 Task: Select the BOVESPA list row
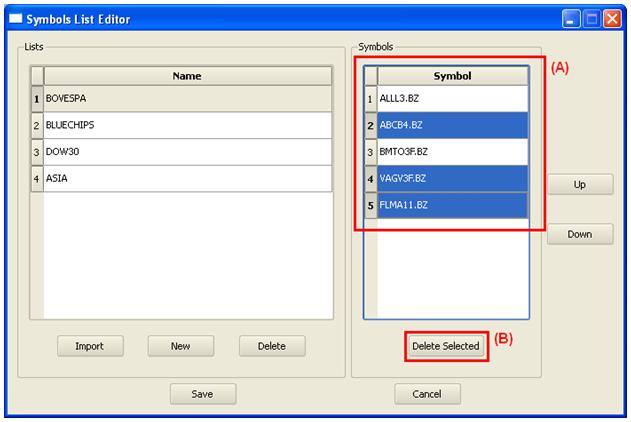point(187,99)
